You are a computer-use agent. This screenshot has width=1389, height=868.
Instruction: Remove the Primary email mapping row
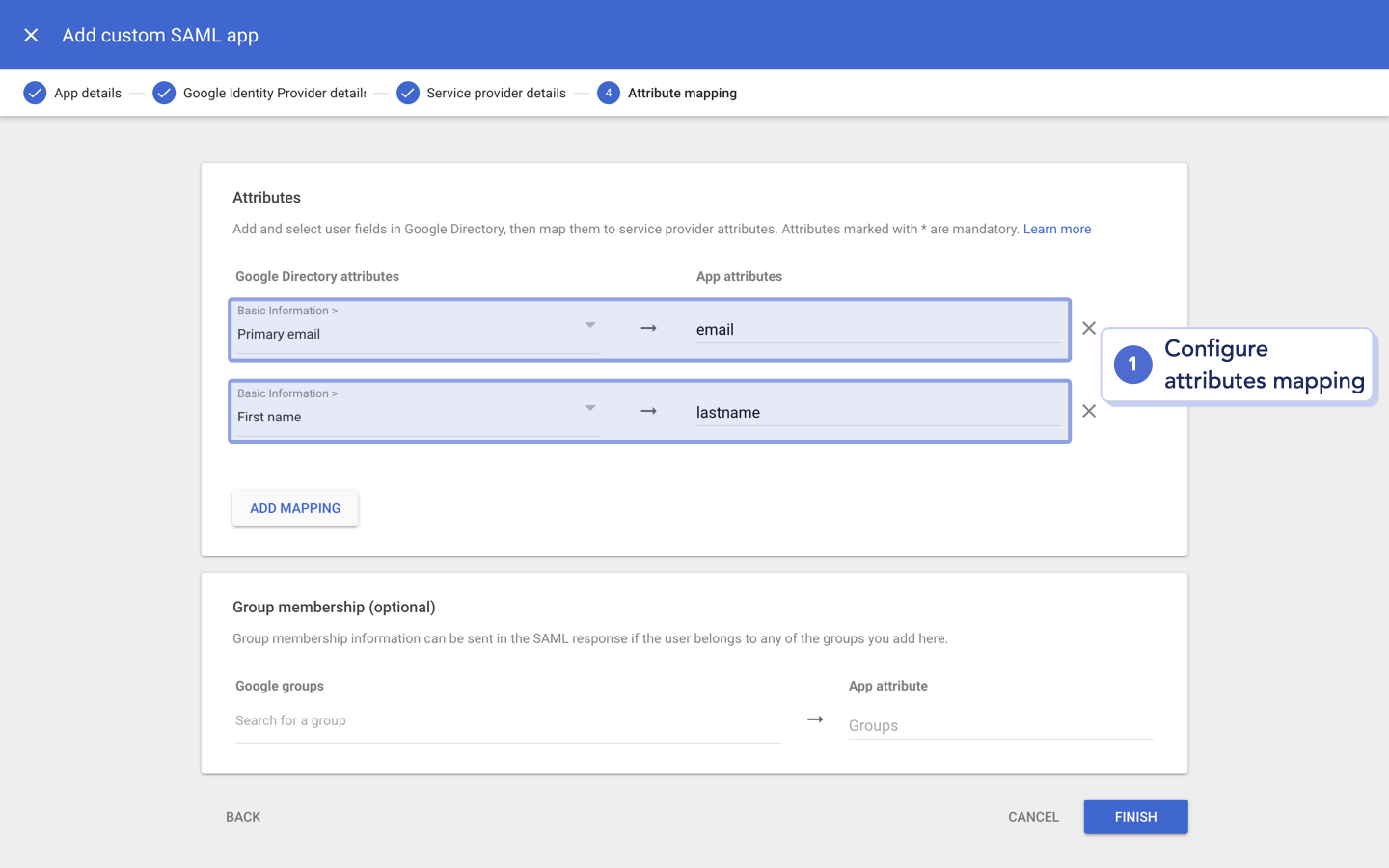1089,328
